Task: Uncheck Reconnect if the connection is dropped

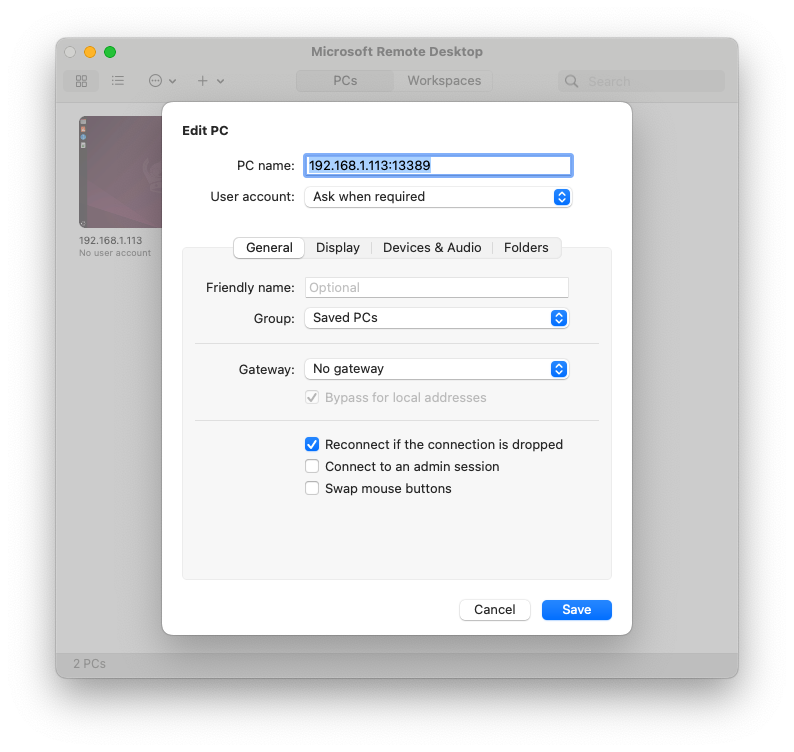Action: tap(312, 445)
